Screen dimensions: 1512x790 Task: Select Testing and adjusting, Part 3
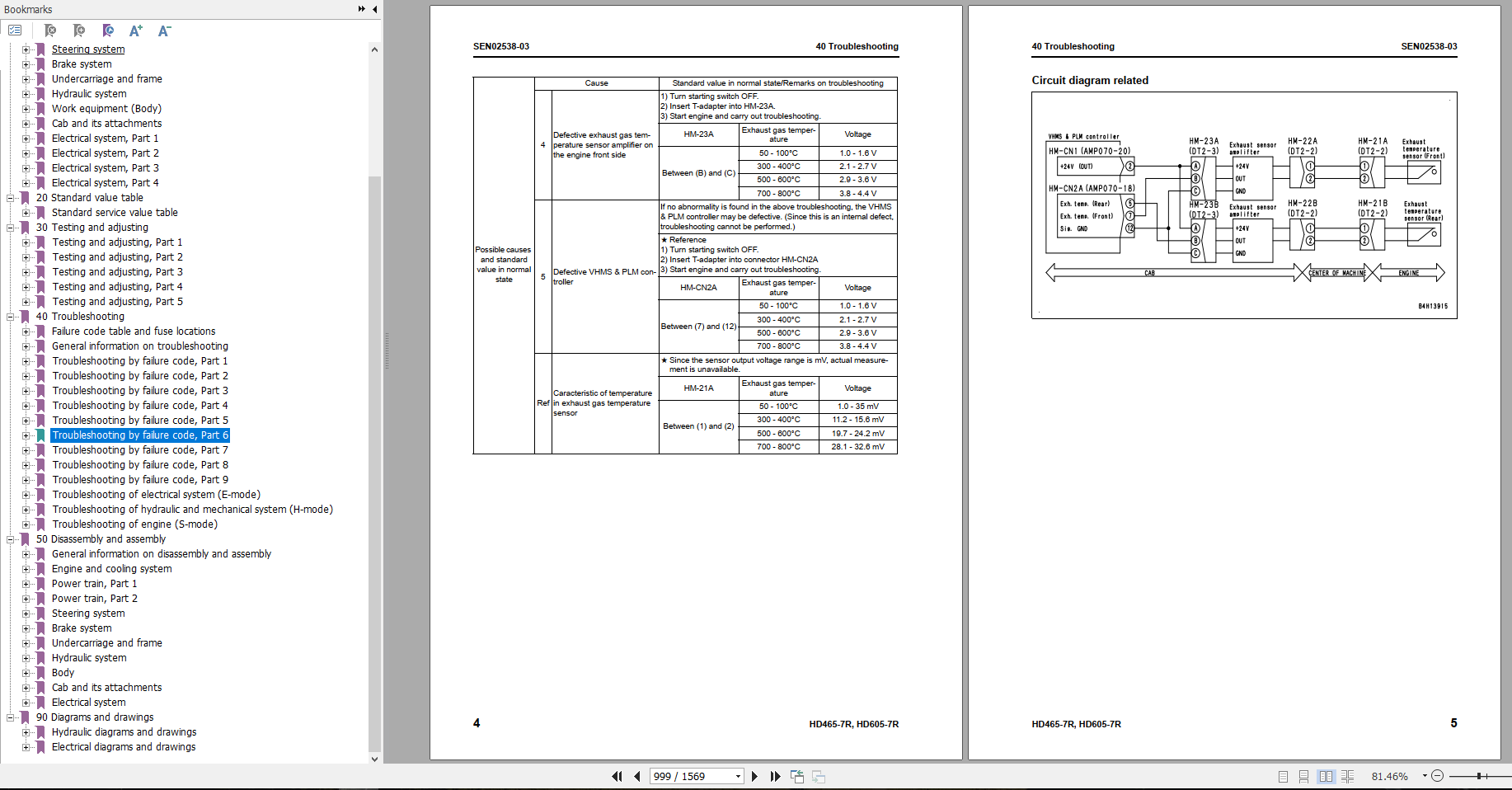click(x=117, y=272)
